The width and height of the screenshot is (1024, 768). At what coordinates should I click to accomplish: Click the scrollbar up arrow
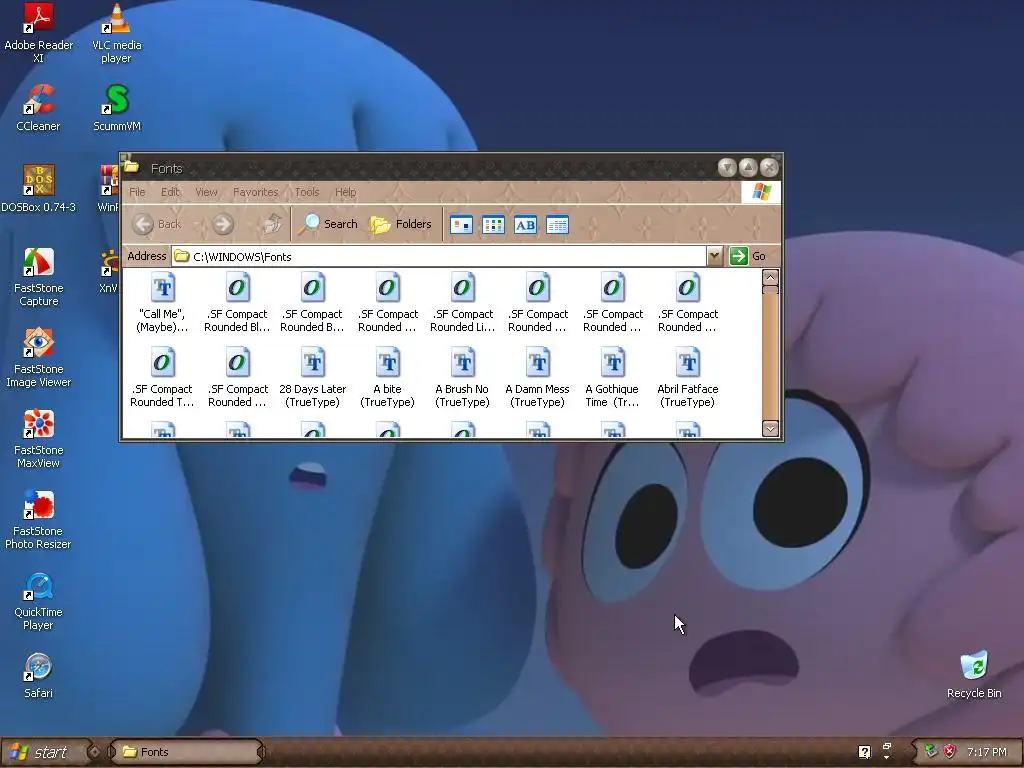[x=771, y=277]
